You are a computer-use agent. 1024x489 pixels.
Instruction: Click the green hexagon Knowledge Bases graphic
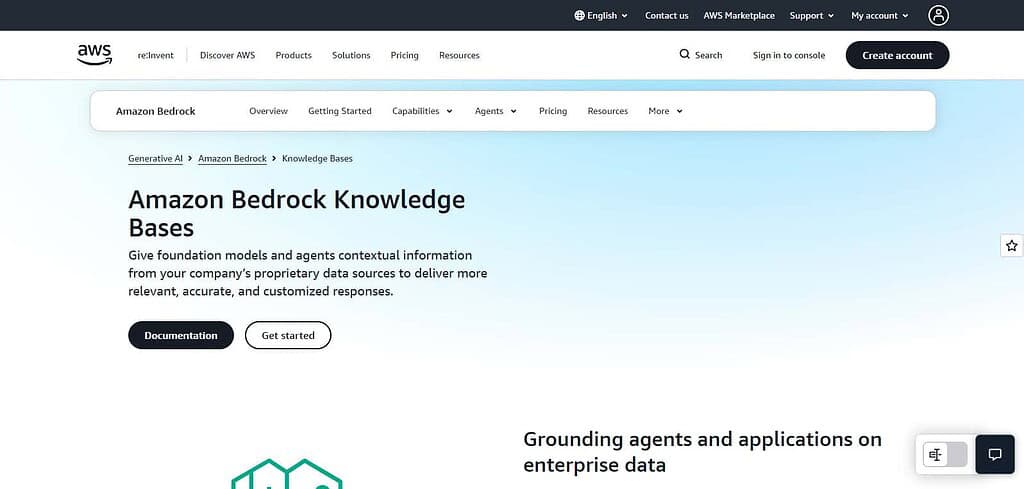(x=287, y=474)
